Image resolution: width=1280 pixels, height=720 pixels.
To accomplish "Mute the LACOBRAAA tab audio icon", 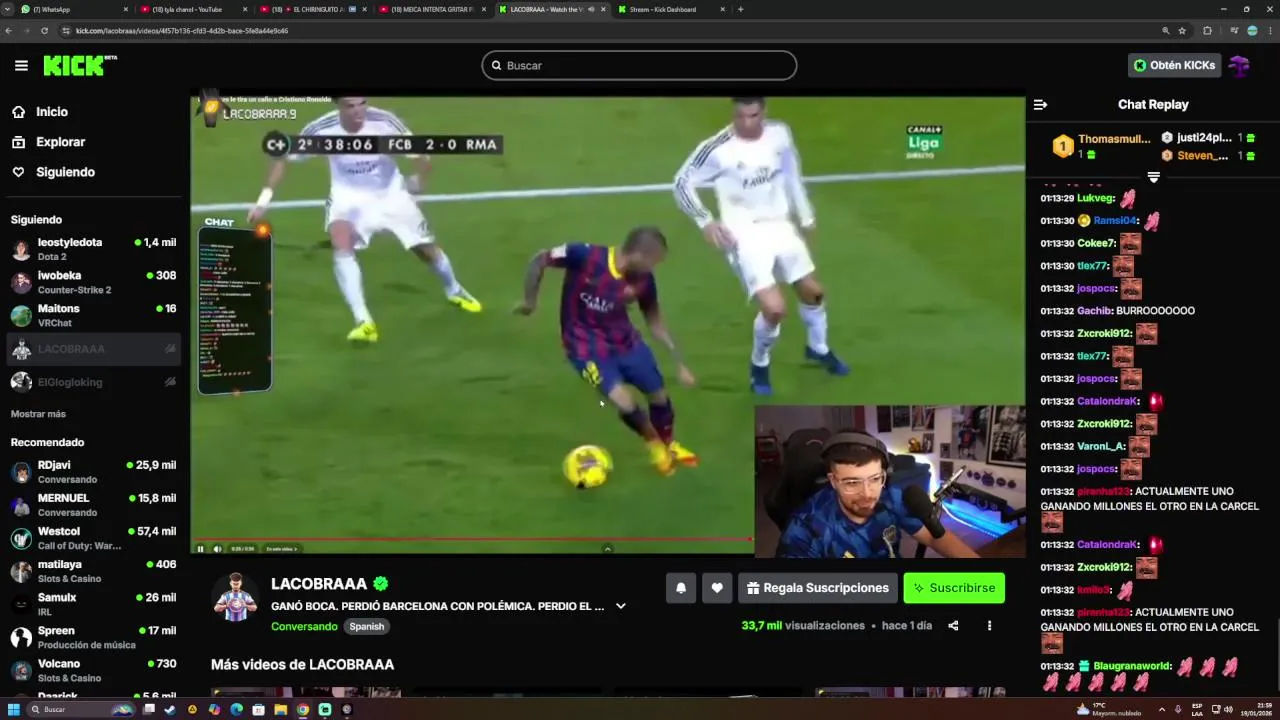I will tap(591, 9).
